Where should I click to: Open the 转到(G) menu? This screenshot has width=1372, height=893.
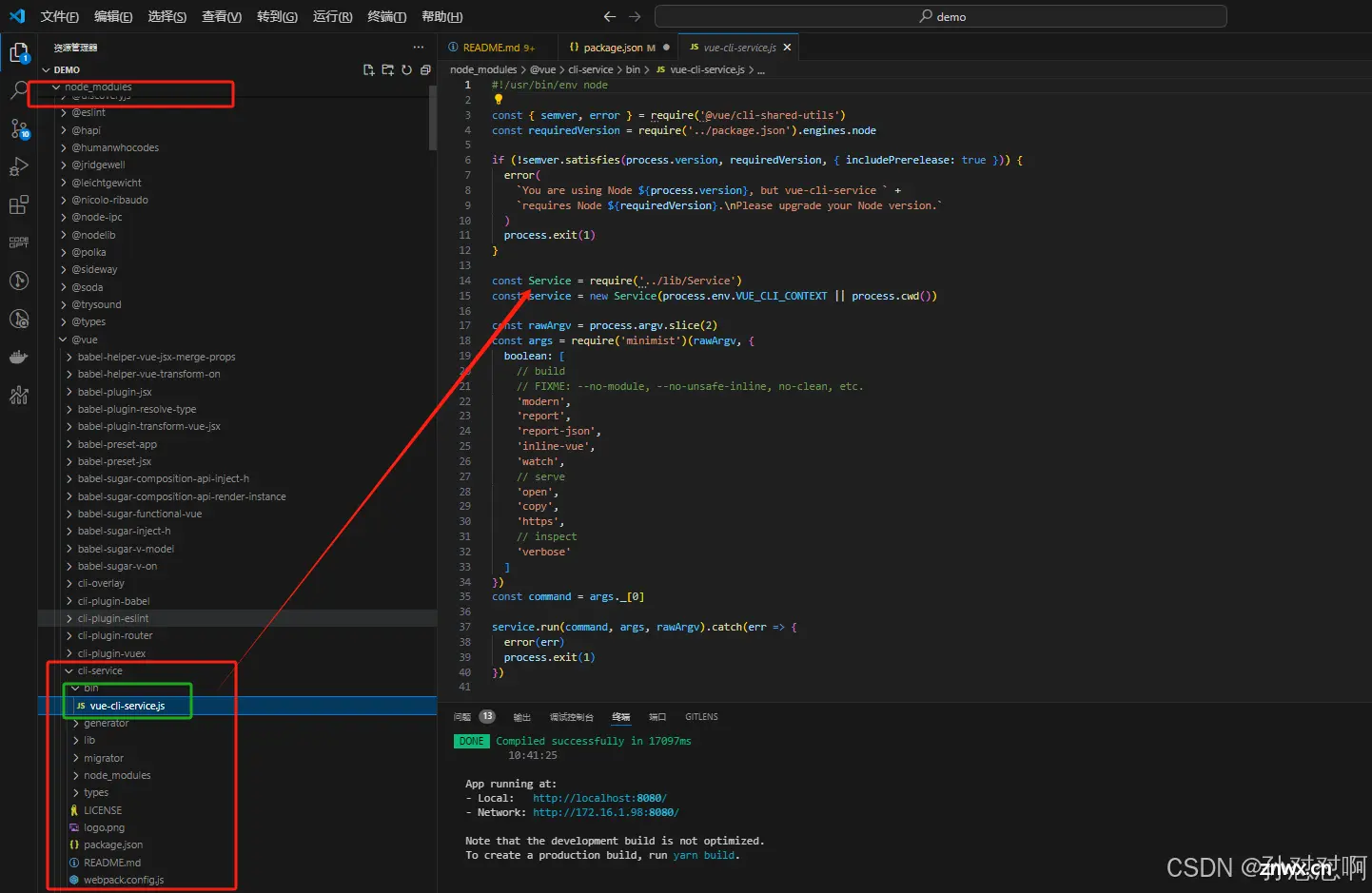pos(277,16)
